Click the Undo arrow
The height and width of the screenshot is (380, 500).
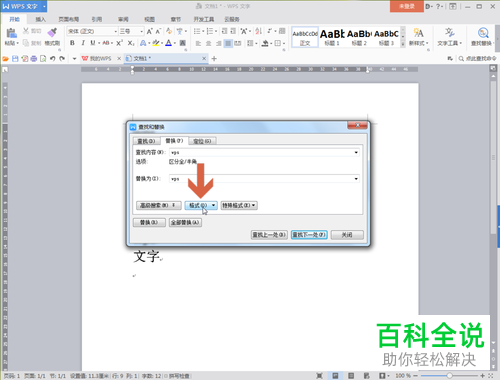pos(52,59)
